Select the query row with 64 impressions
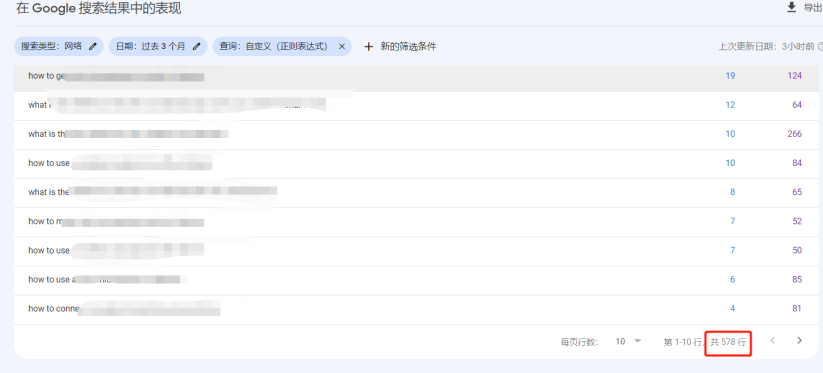The image size is (823, 373). [x=416, y=105]
